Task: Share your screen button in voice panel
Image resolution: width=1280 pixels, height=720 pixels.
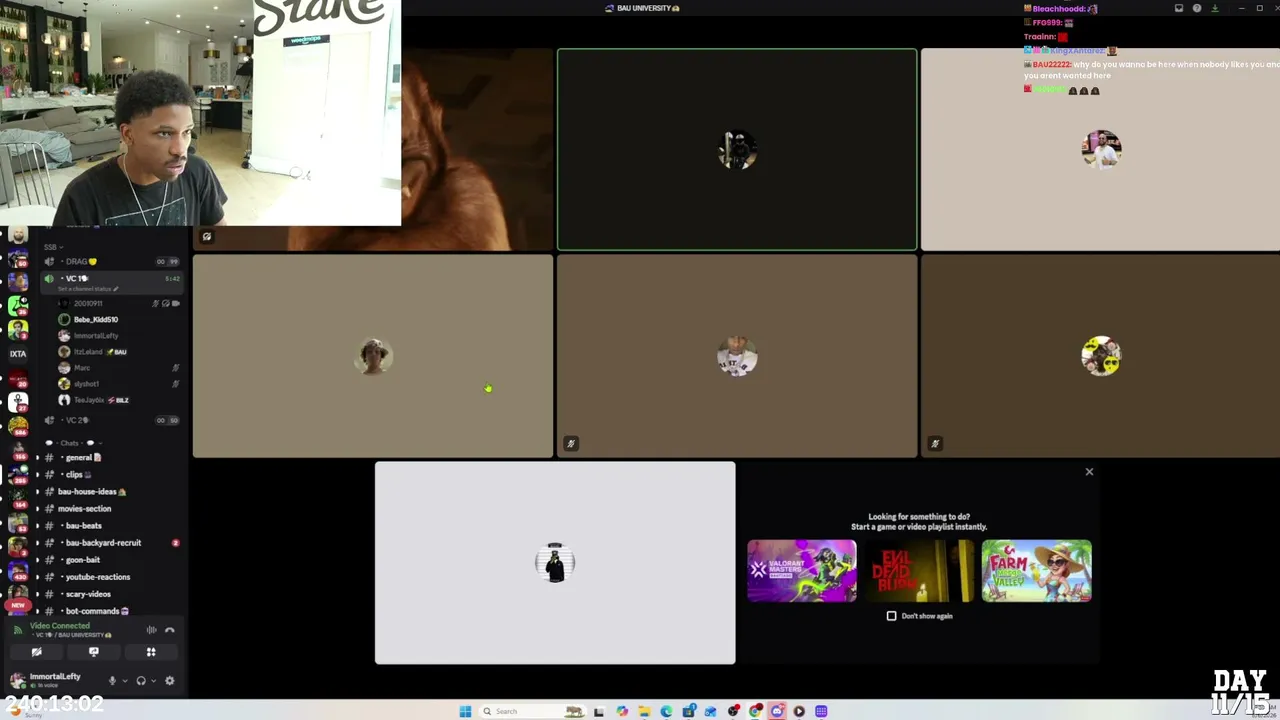Action: pos(94,652)
